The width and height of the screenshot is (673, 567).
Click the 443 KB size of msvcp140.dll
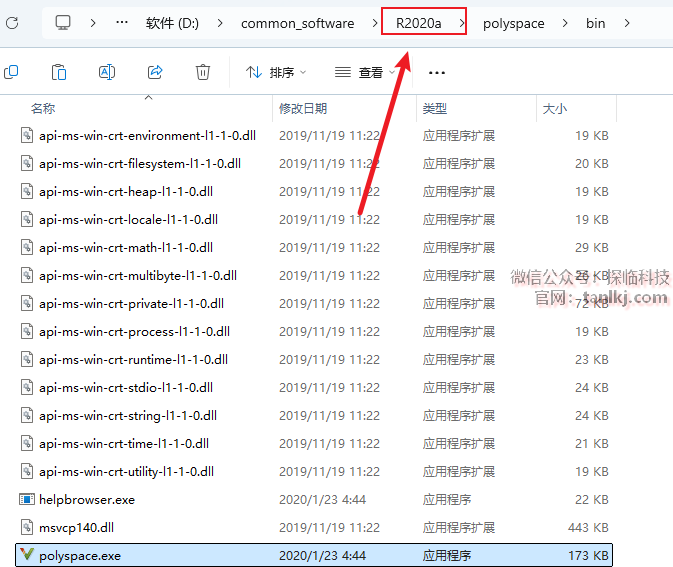(588, 528)
